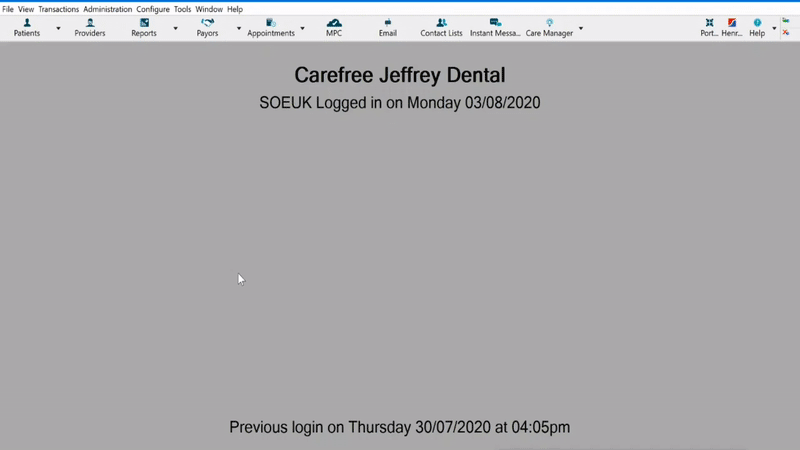
Task: Click the Henr... toolbar icon
Action: pyautogui.click(x=732, y=28)
